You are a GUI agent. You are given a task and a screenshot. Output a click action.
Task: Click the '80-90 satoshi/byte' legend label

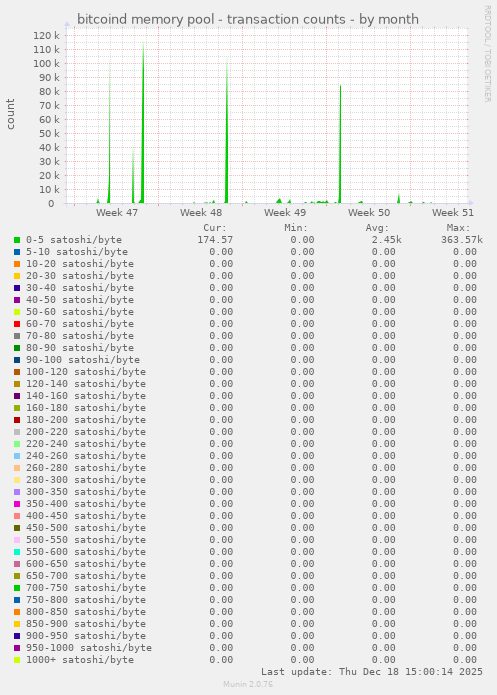(80, 348)
